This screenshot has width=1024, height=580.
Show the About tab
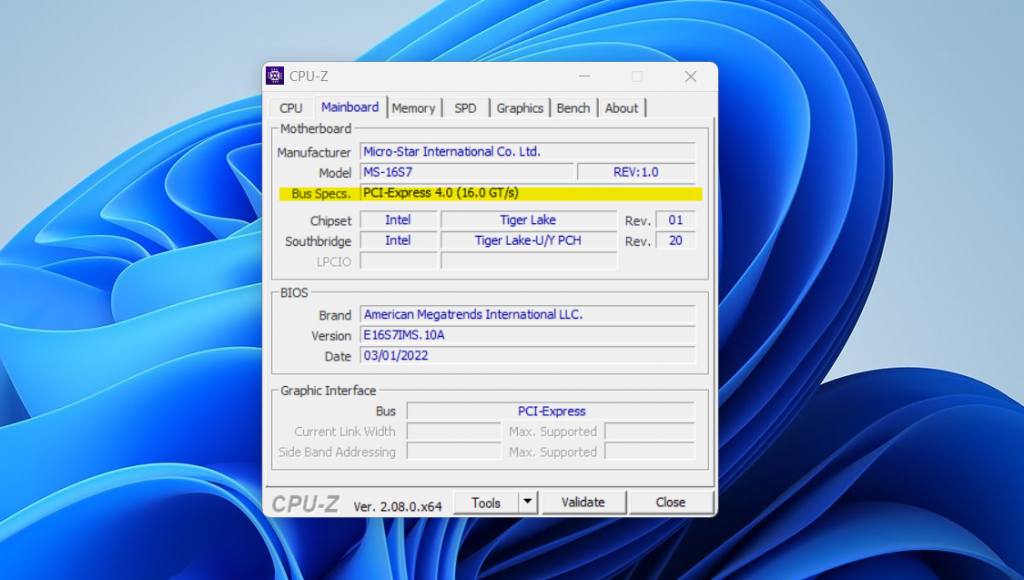621,108
